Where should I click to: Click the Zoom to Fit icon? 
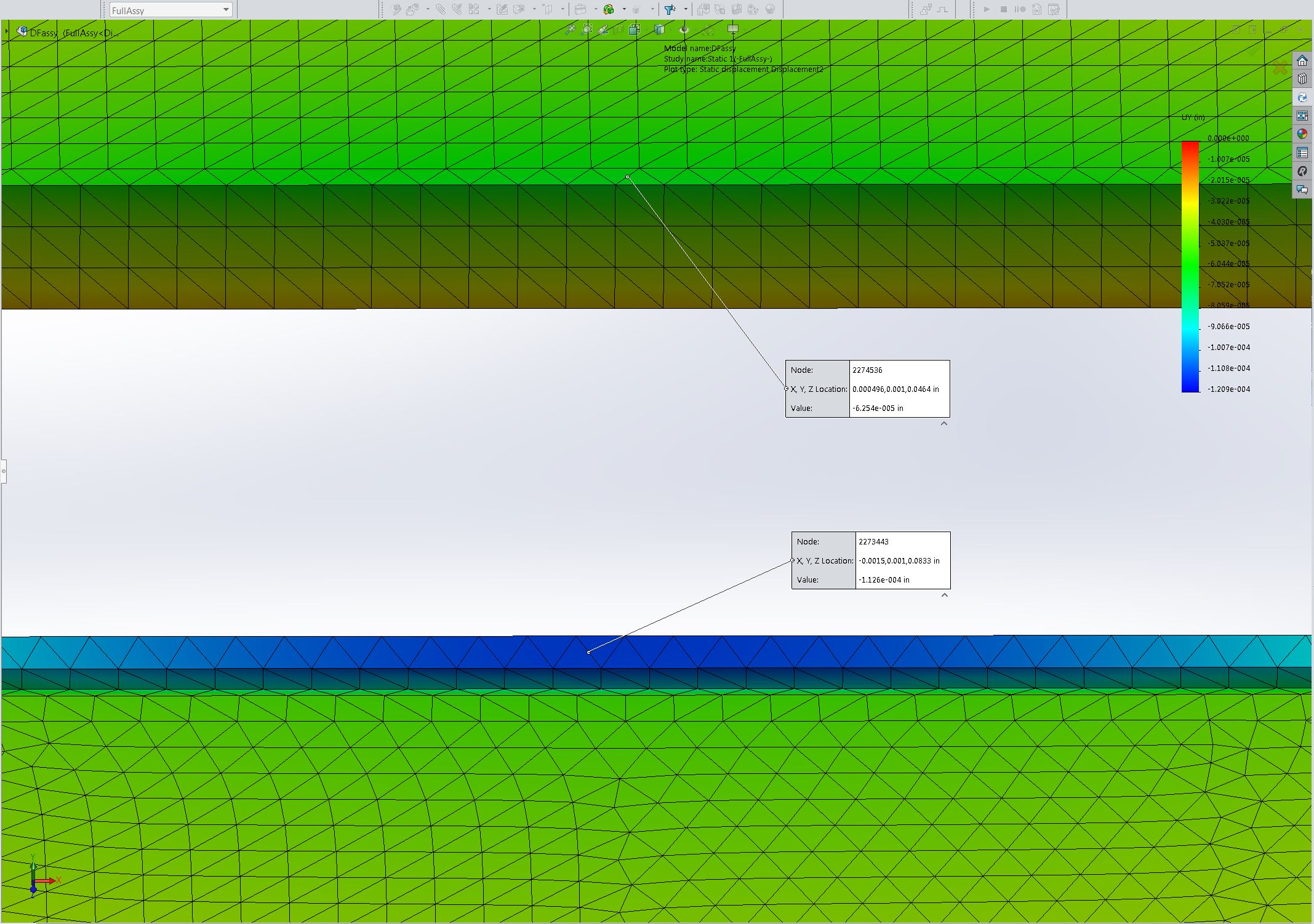[x=571, y=29]
